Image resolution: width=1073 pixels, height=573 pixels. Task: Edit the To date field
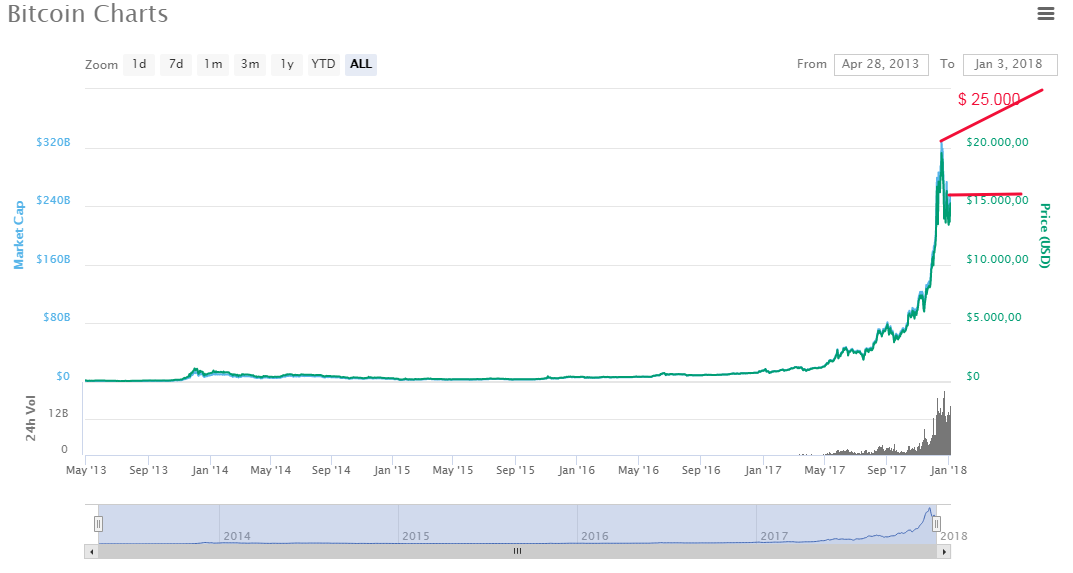1009,64
